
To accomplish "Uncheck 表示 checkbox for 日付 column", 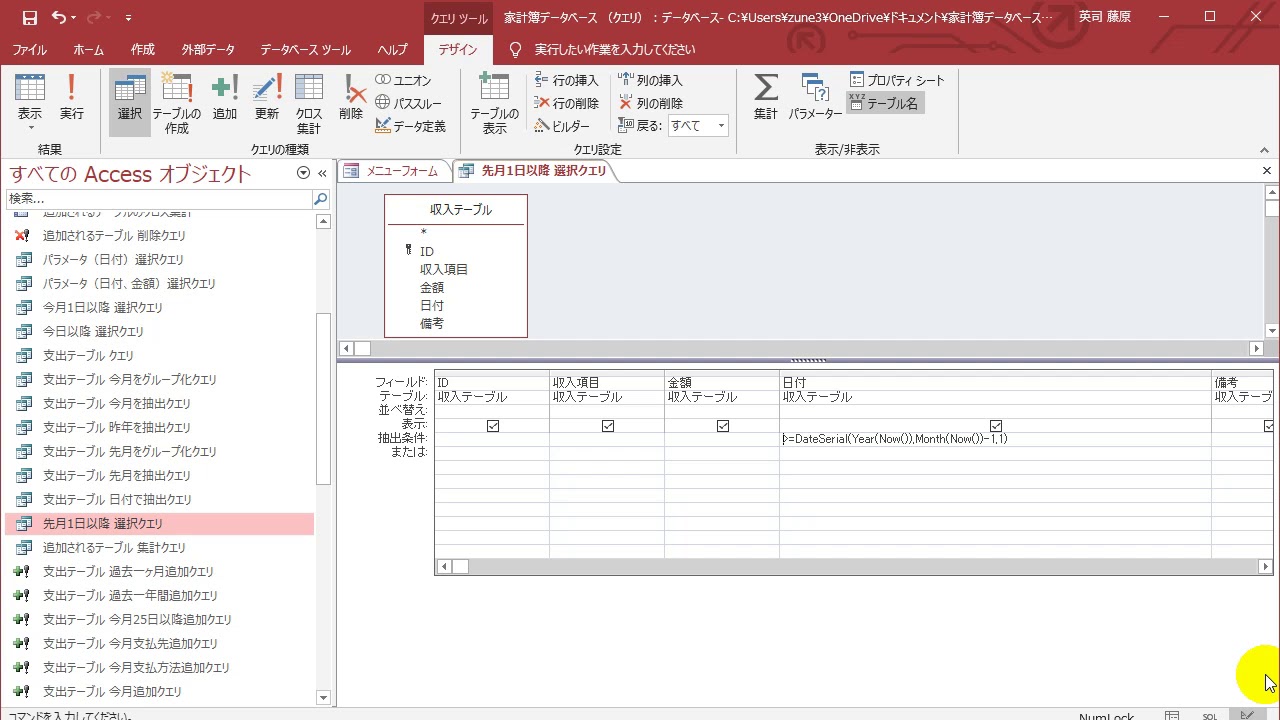I will point(996,426).
